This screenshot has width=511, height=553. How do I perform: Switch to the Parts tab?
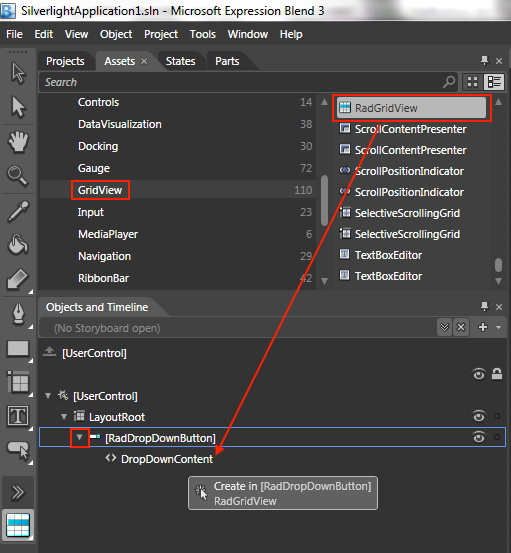[227, 61]
